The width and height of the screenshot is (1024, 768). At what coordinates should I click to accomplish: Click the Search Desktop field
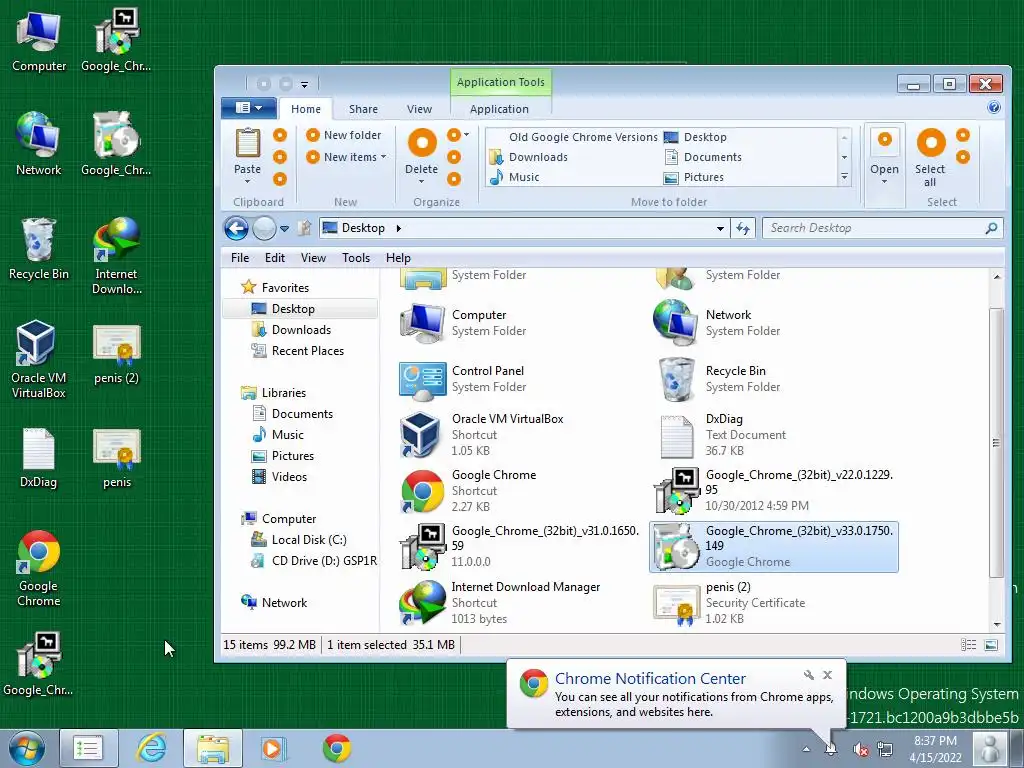[x=882, y=228]
